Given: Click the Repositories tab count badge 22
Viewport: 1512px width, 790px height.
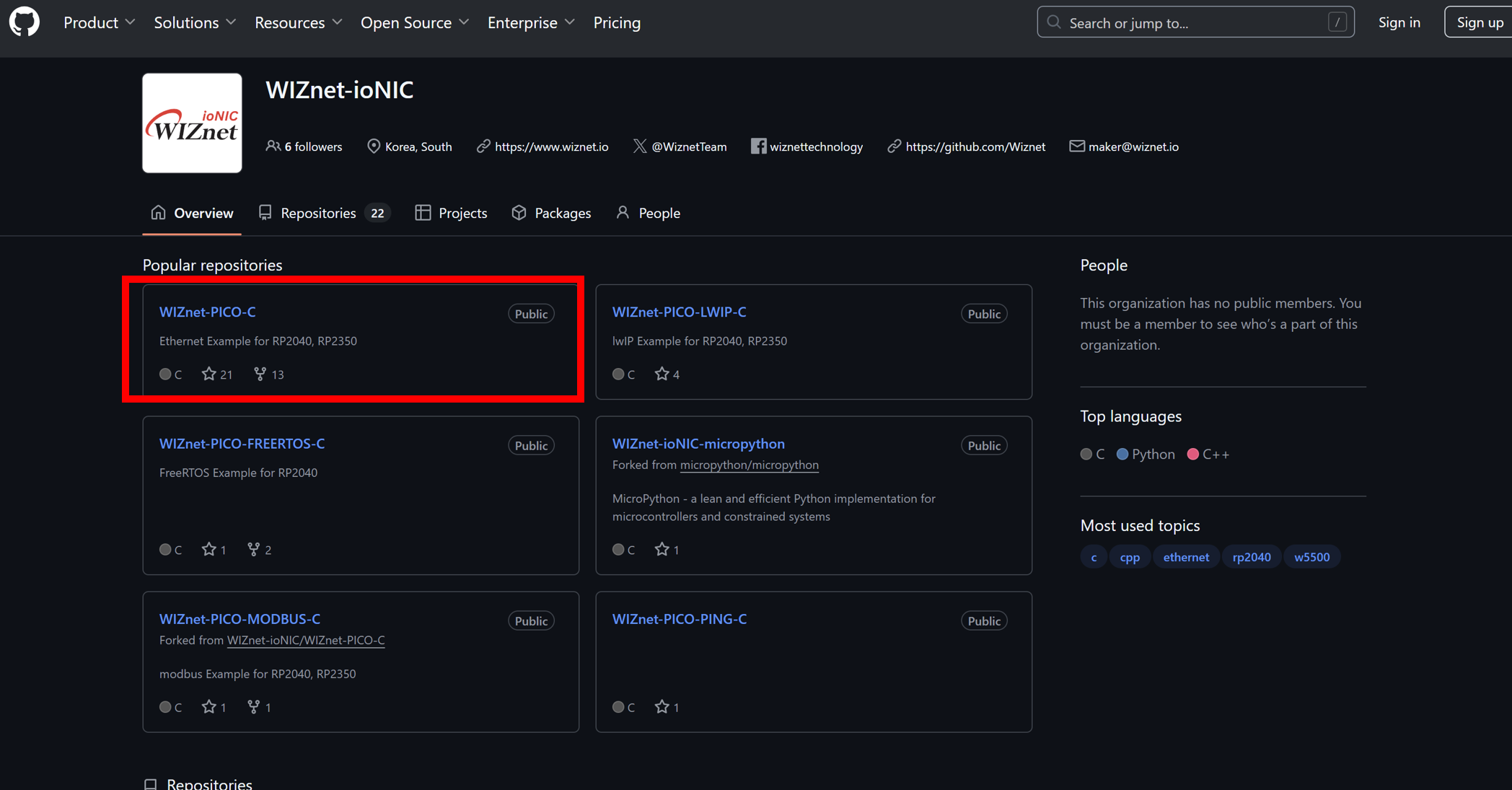Looking at the screenshot, I should 377,213.
